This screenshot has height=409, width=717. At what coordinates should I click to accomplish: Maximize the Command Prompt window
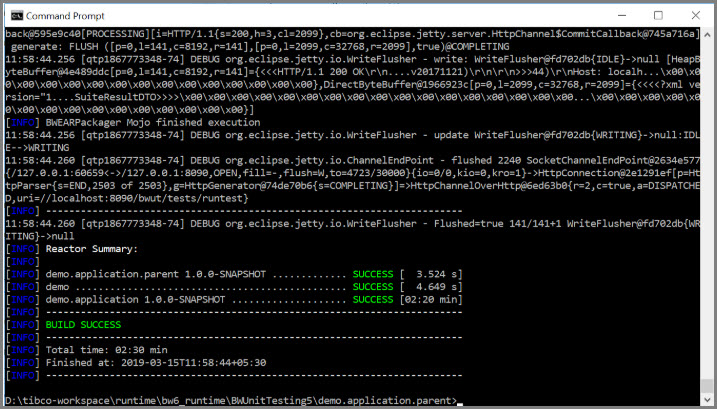point(658,16)
